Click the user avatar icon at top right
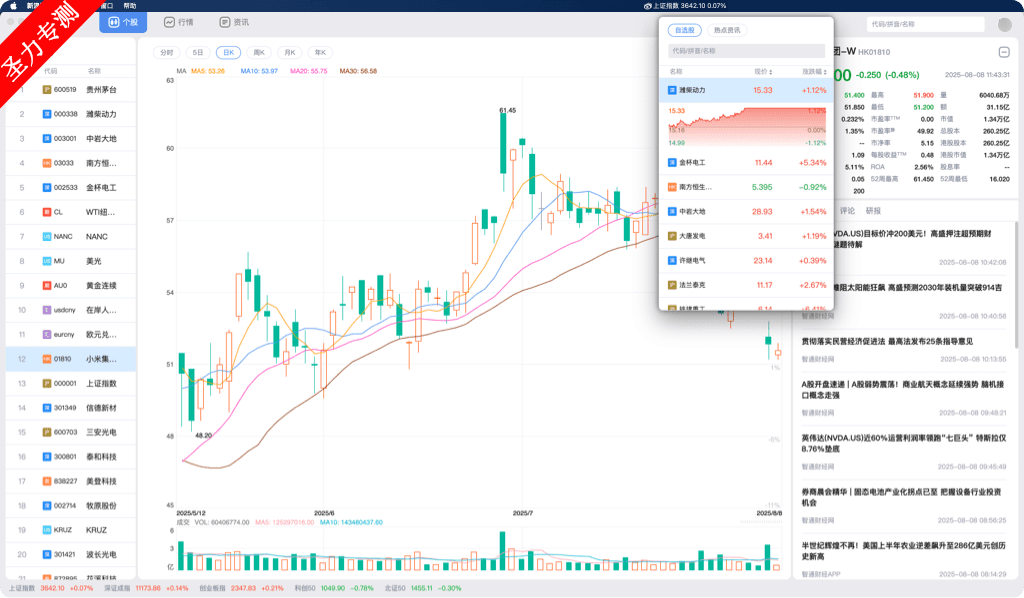The image size is (1024, 598). (1004, 24)
